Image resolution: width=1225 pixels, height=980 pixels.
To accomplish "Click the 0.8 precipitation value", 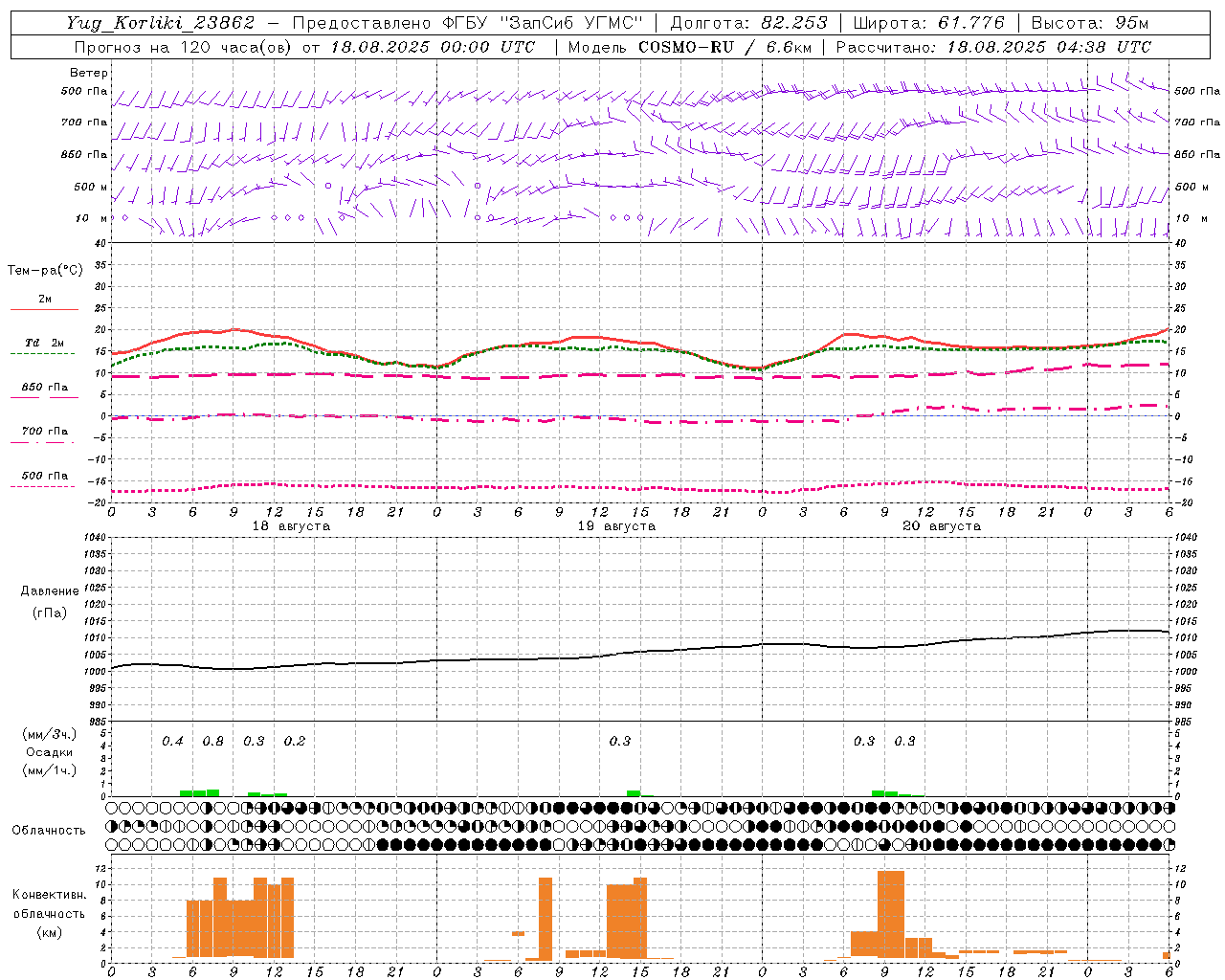I will point(212,741).
